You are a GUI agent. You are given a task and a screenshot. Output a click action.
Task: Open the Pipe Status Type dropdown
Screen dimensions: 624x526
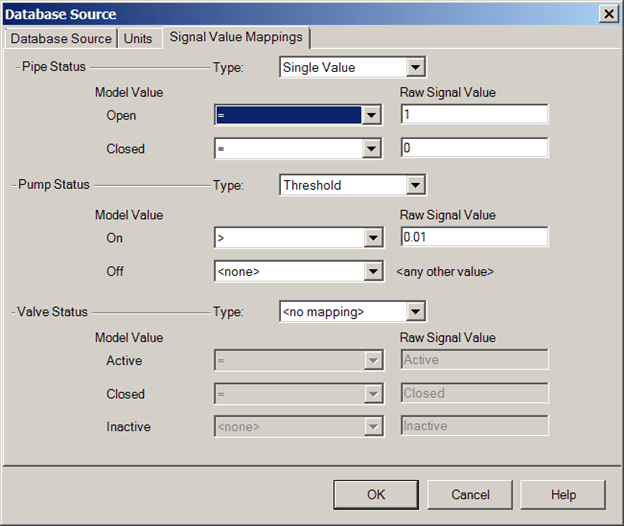[x=353, y=67]
